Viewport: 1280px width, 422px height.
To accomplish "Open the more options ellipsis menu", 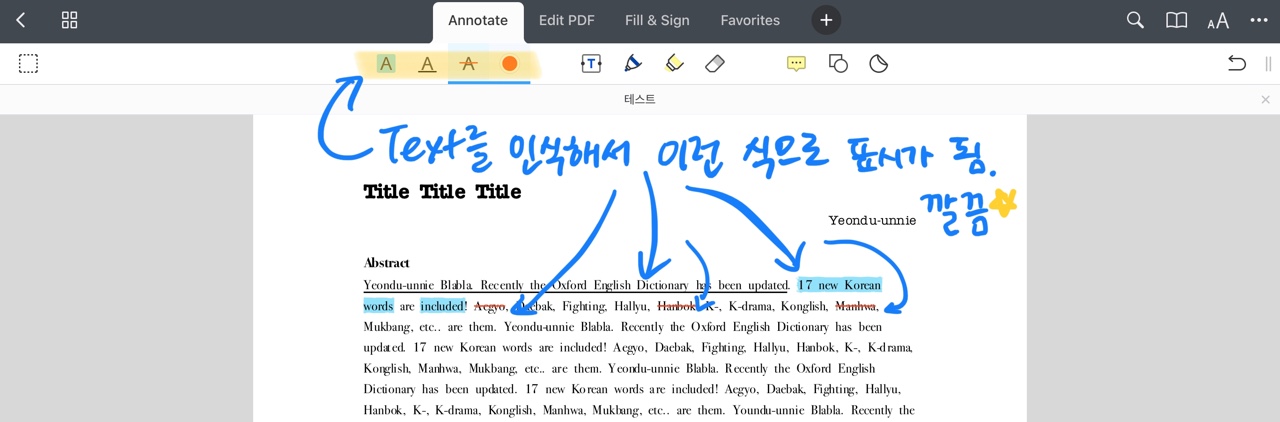I will (x=1259, y=20).
